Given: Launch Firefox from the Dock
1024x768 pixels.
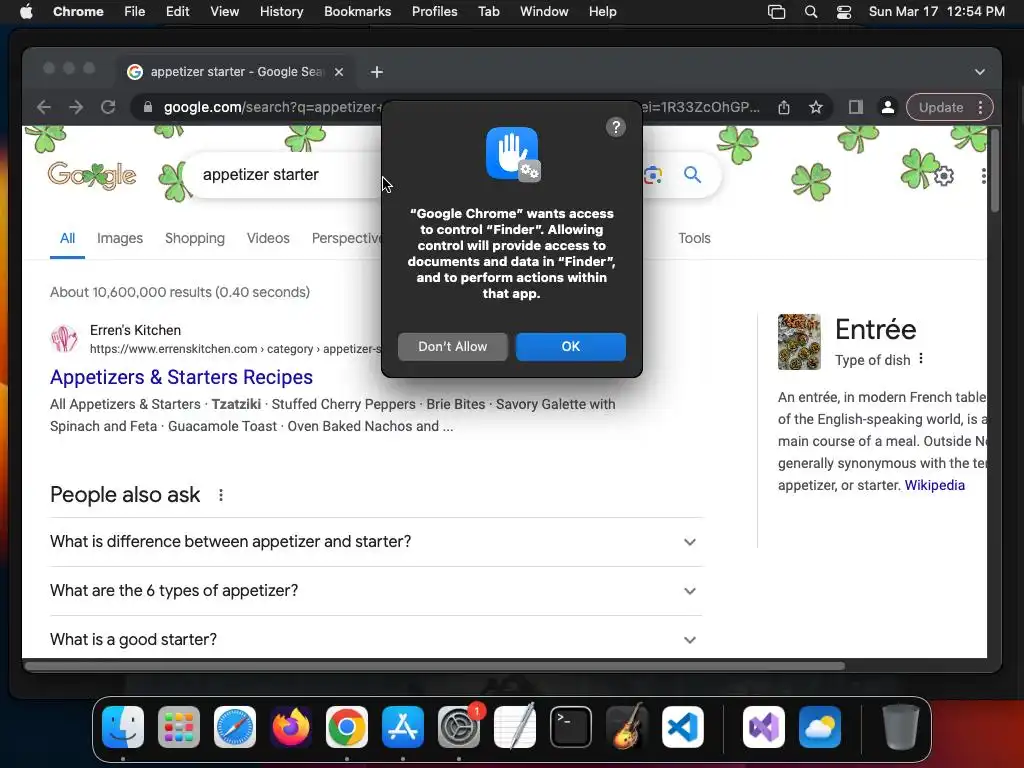Looking at the screenshot, I should tap(291, 727).
